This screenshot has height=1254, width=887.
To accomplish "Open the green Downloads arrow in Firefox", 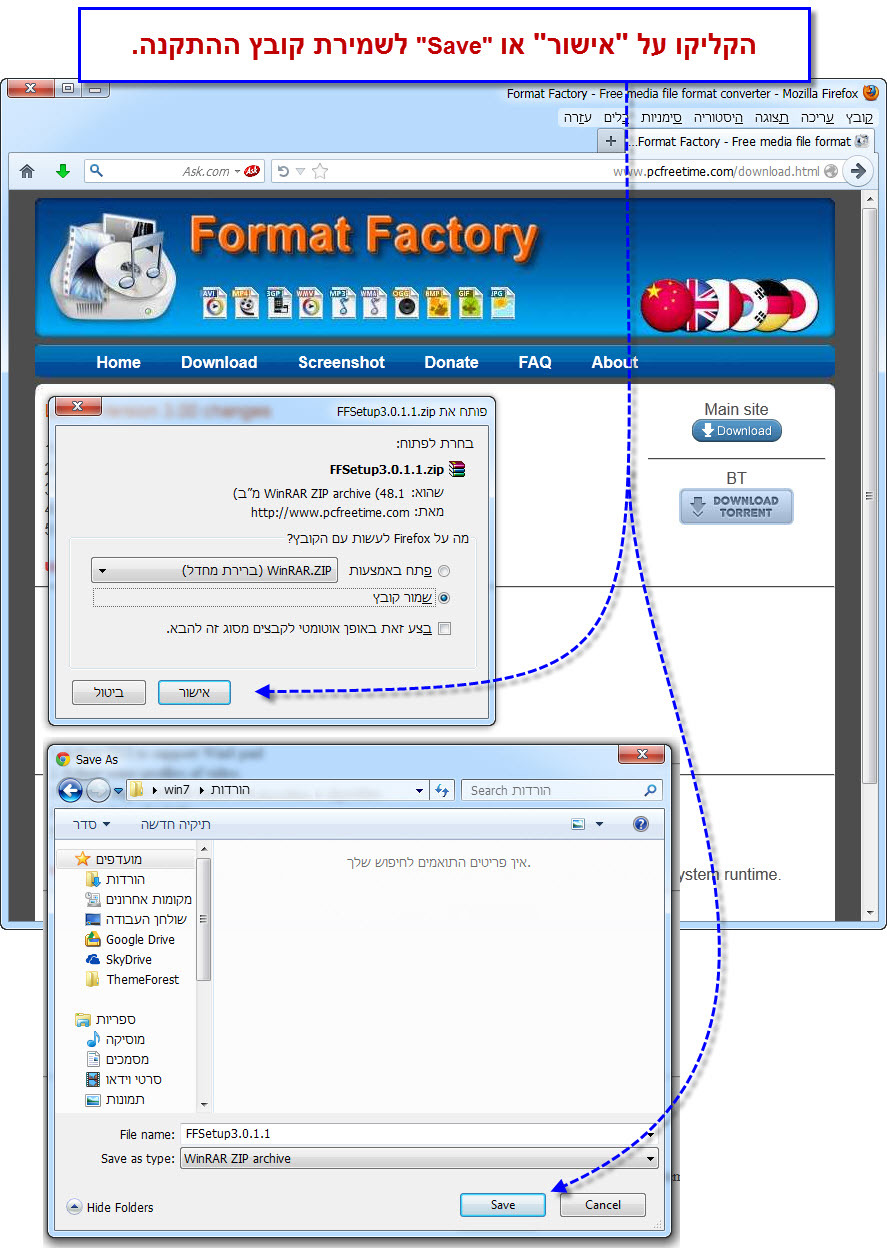I will [63, 171].
